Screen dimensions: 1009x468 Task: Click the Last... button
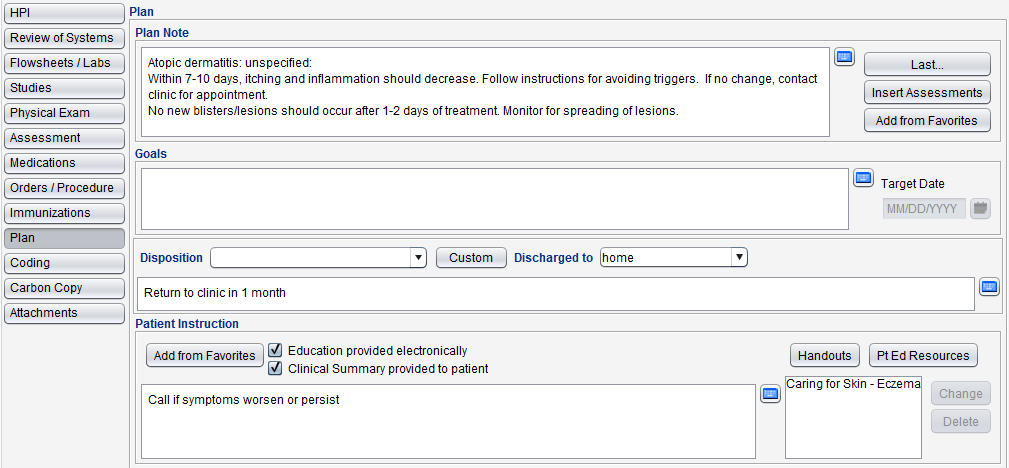tap(927, 64)
